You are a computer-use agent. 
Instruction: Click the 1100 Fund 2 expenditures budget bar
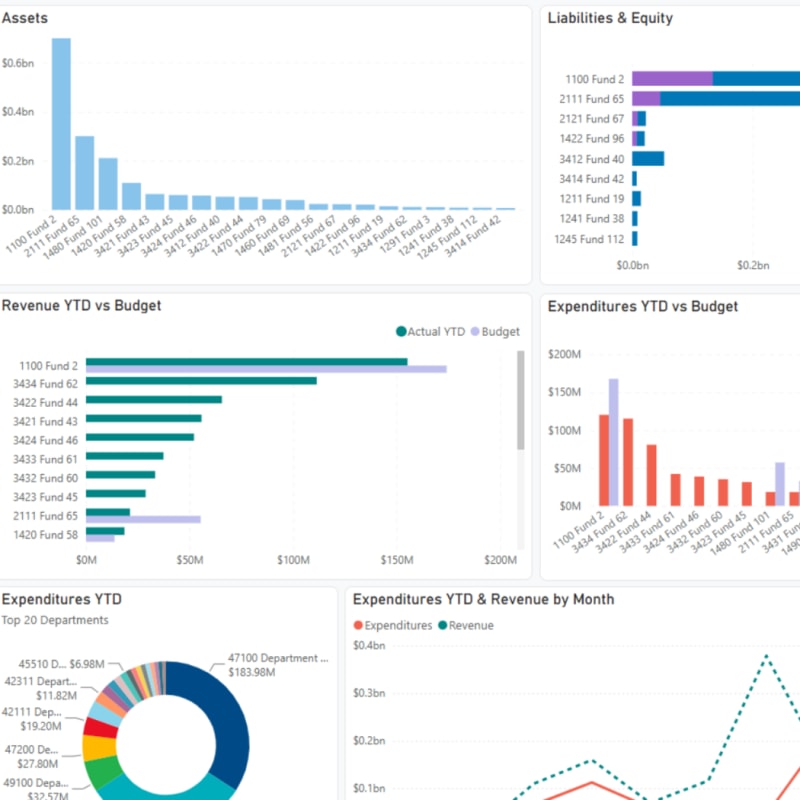[614, 442]
